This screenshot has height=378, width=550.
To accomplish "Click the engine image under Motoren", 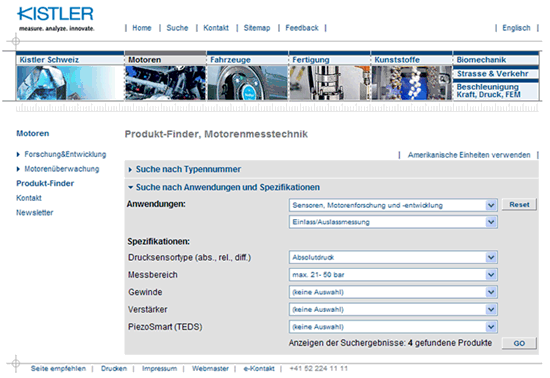I will [166, 83].
